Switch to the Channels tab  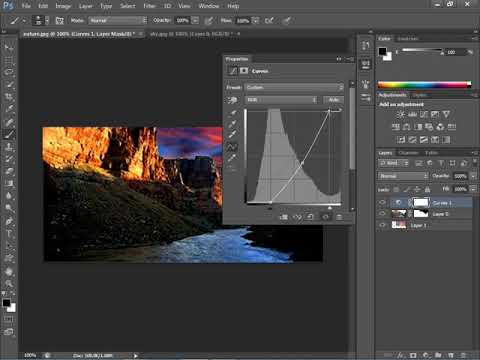tap(408, 153)
